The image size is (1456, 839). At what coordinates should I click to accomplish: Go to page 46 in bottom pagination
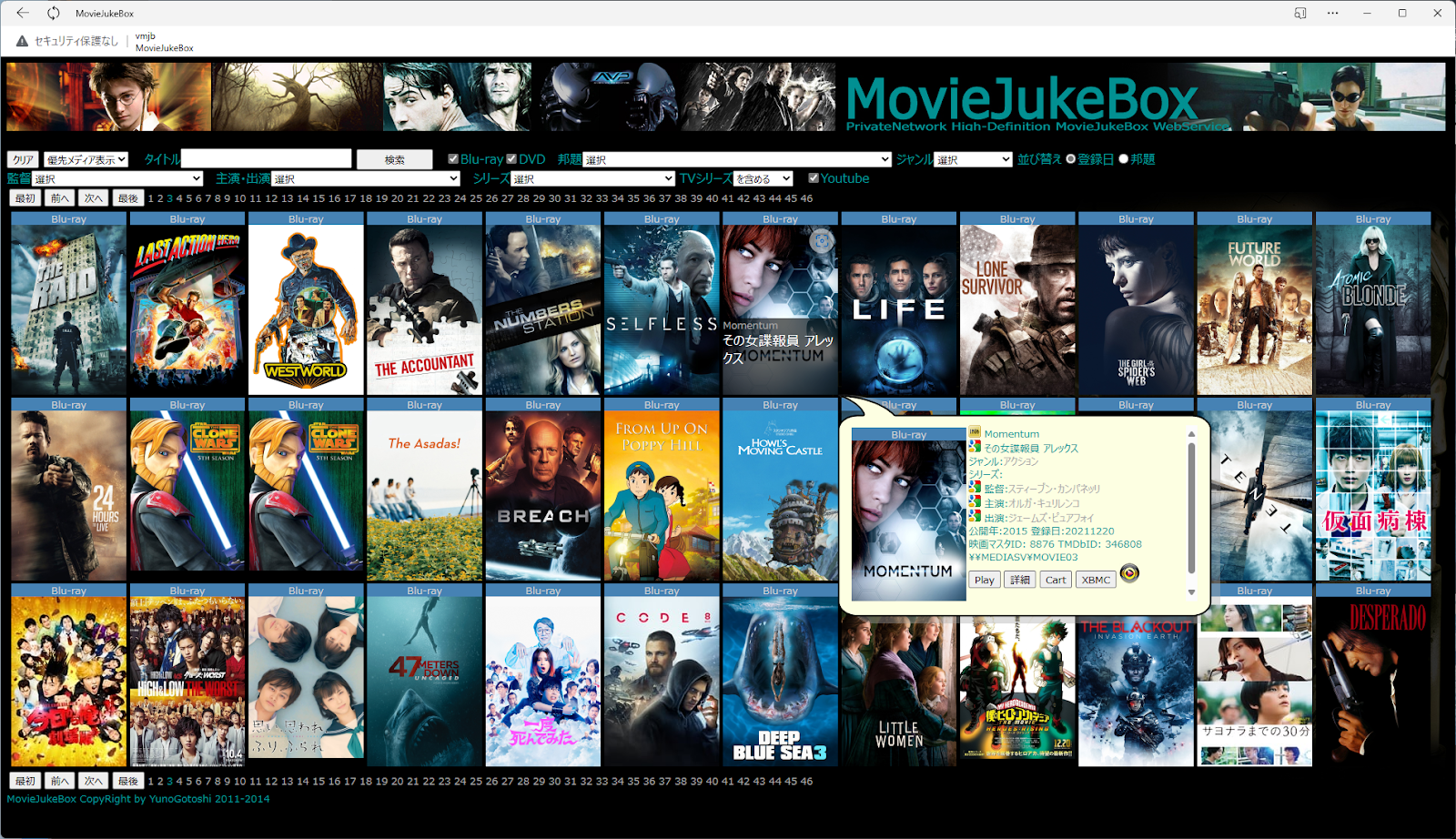click(x=806, y=781)
